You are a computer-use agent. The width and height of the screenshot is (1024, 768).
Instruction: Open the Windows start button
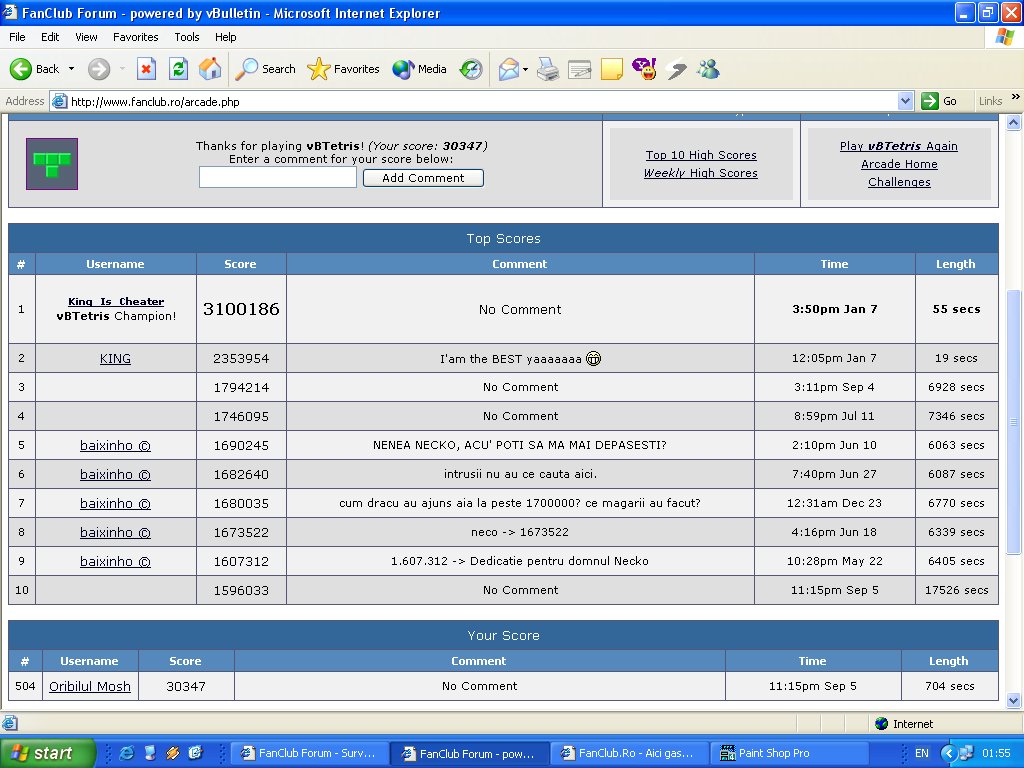coord(47,753)
